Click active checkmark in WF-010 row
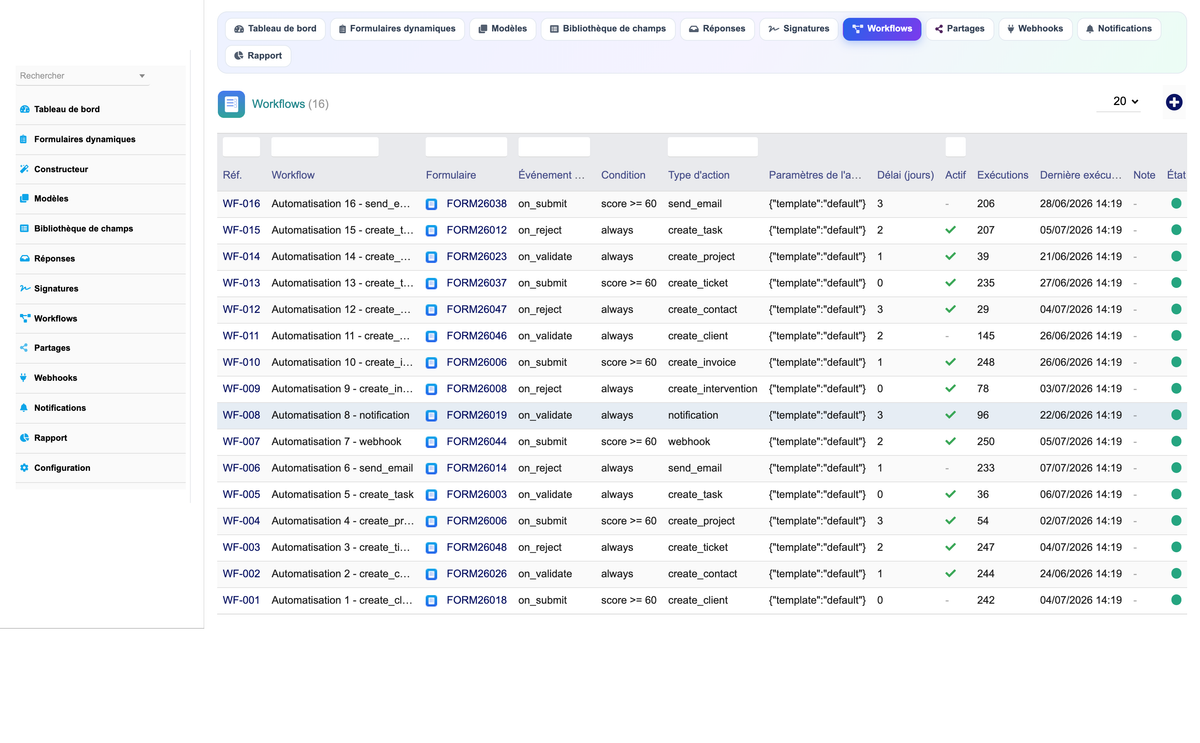Viewport: 1200px width, 743px height. 950,362
